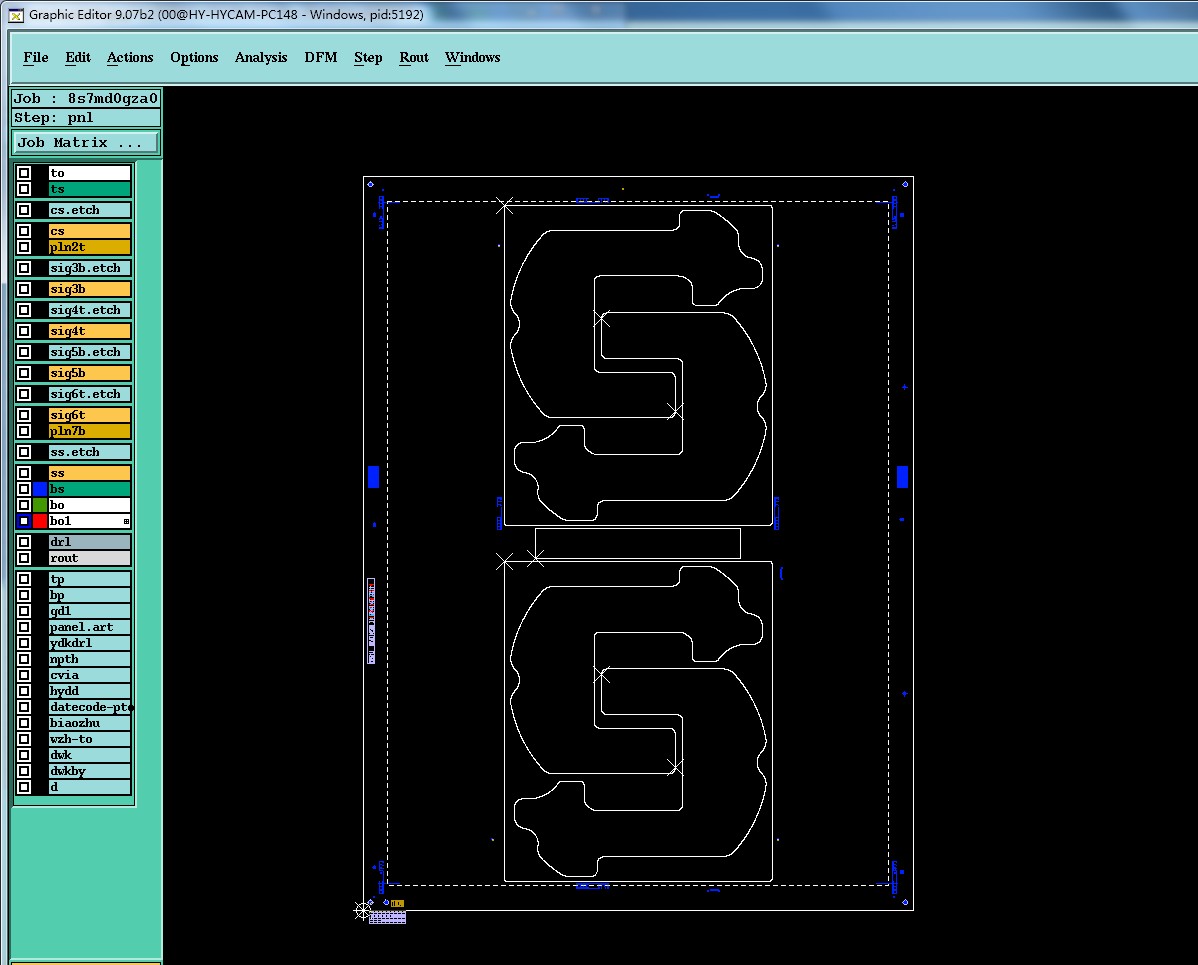
Task: Toggle checkbox for layer cs
Action: pyautogui.click(x=24, y=232)
